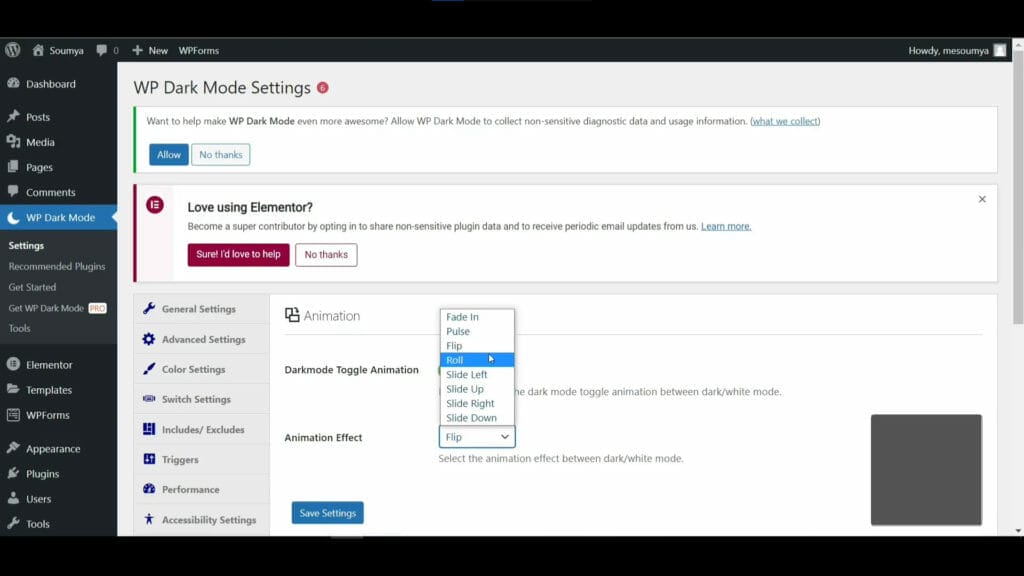
Task: Go to the Includes/ Excludes tab
Action: pyautogui.click(x=202, y=429)
